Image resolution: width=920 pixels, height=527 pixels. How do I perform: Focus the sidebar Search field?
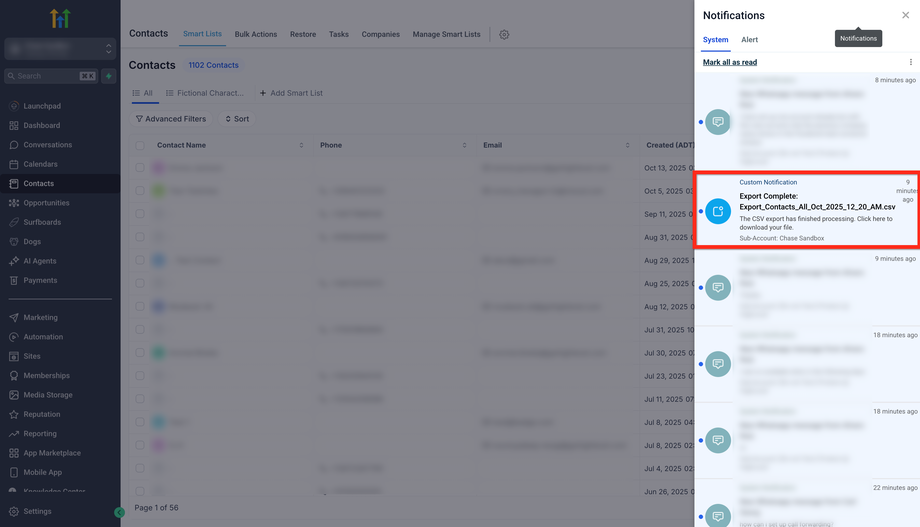51,76
